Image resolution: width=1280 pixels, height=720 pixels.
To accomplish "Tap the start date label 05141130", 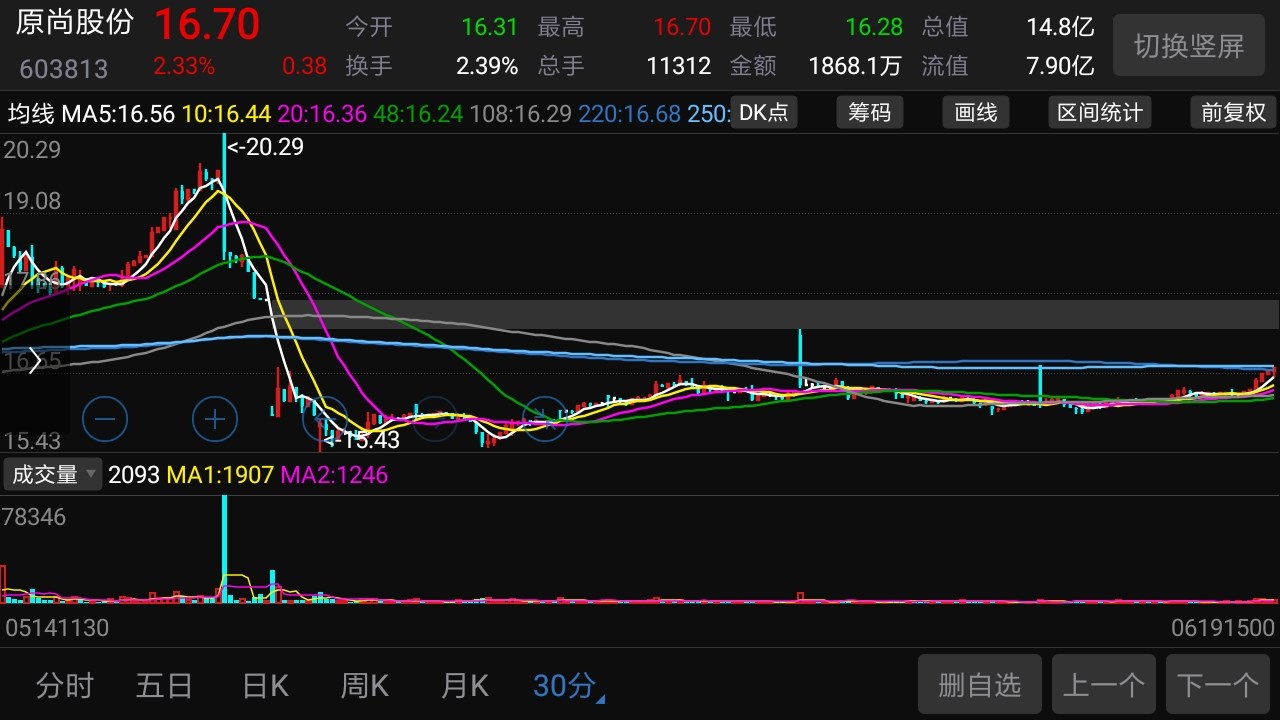I will point(57,628).
